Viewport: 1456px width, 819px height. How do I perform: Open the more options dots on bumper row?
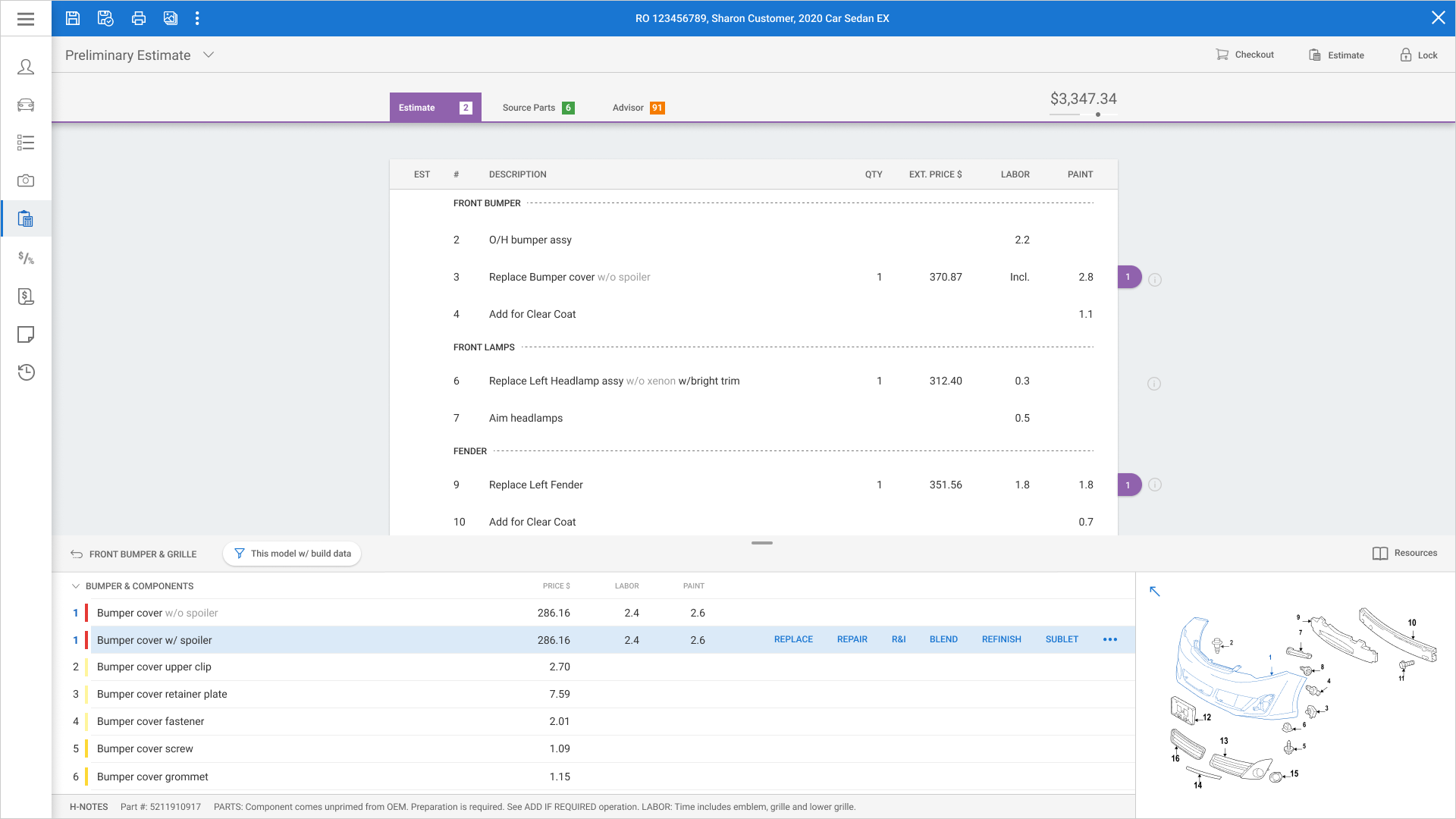pos(1110,639)
